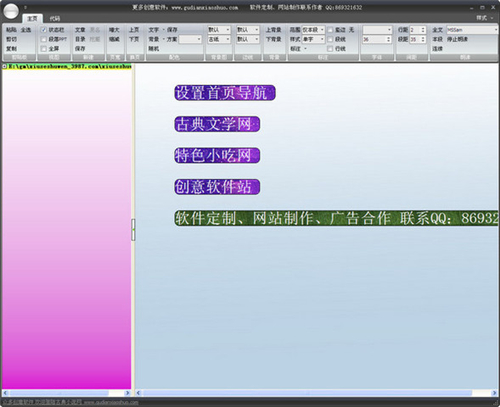The height and width of the screenshot is (407, 500).
Task: Click the splitter collapse handle between panes
Action: (x=133, y=230)
